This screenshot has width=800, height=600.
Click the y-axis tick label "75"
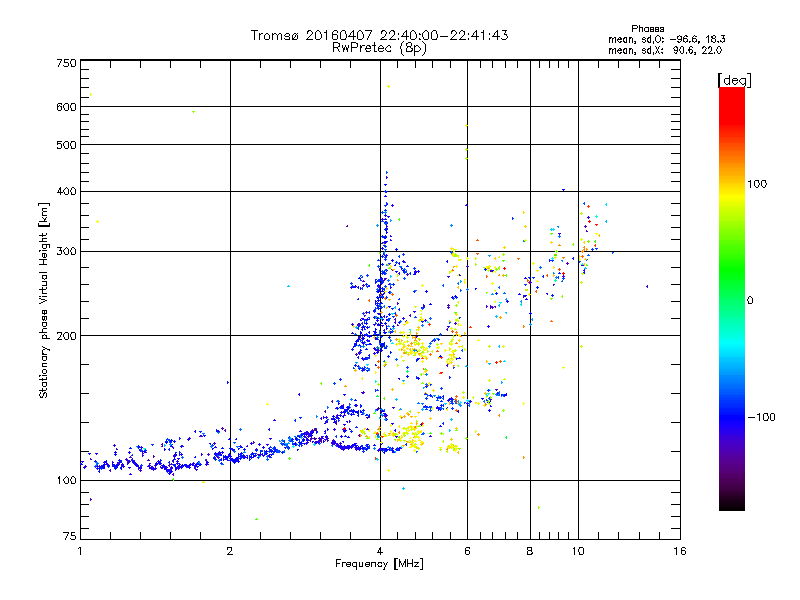click(70, 536)
